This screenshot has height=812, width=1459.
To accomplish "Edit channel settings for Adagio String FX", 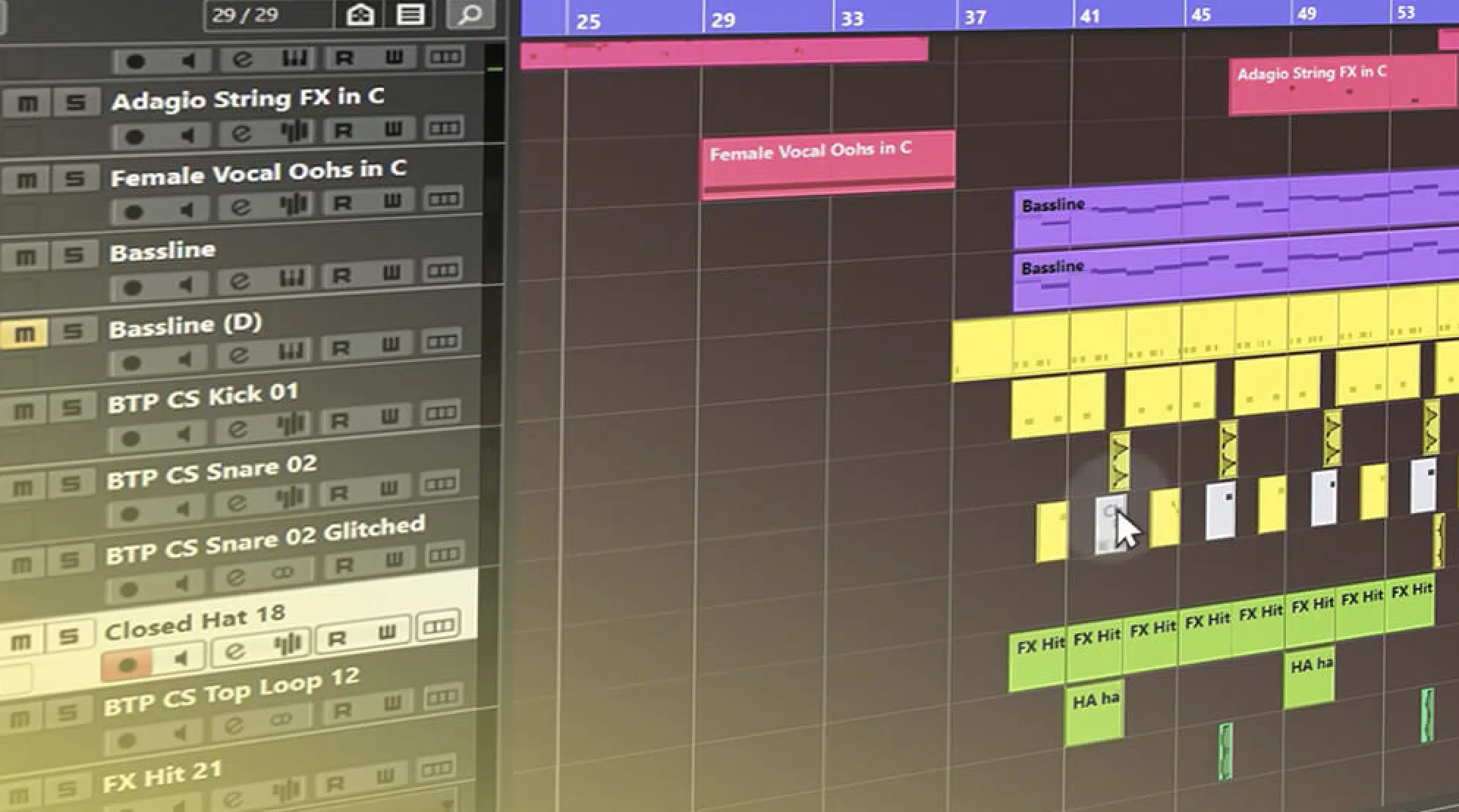I will [x=240, y=133].
